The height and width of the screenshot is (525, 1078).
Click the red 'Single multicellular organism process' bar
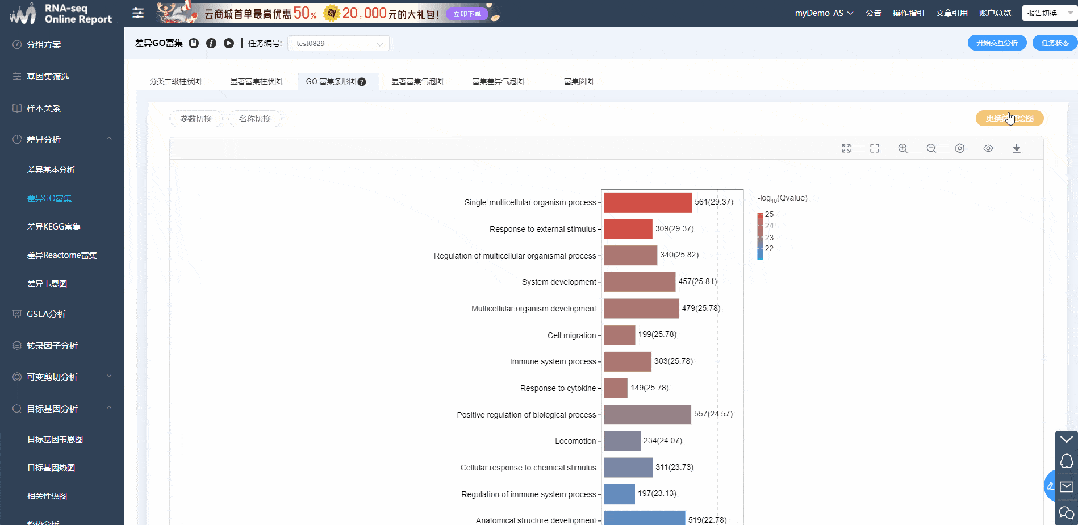(x=647, y=203)
